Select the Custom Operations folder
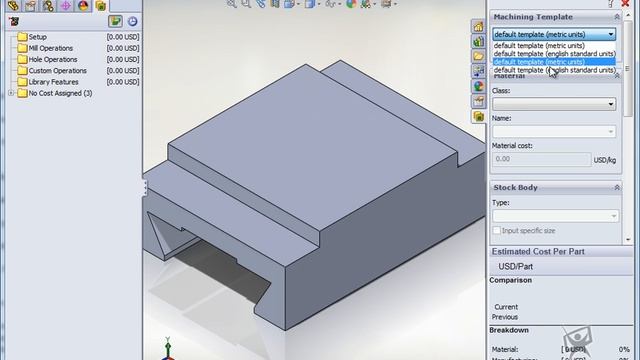Viewport: 640px width, 360px height. 52,71
